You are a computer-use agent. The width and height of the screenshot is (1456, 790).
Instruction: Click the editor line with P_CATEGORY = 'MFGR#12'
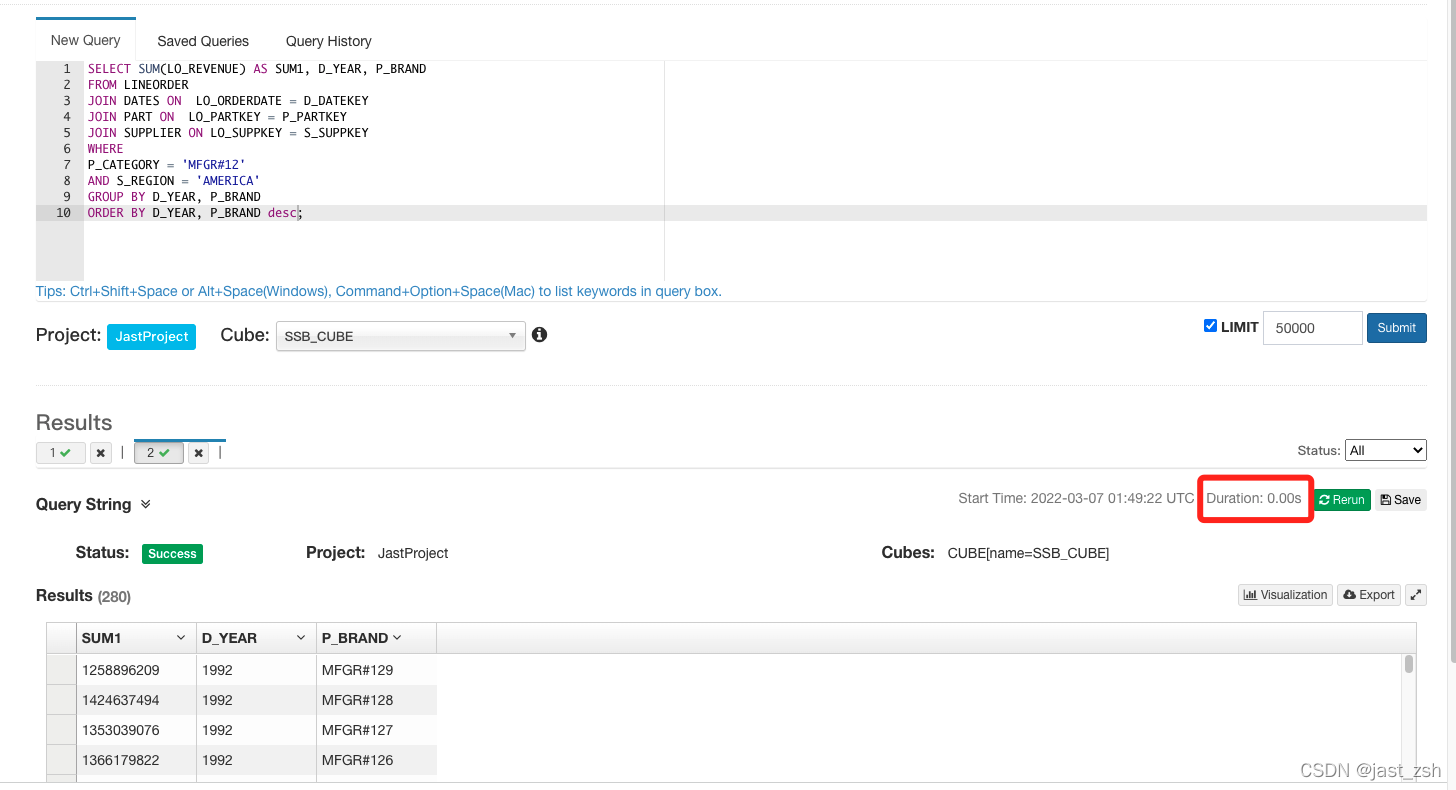point(166,165)
